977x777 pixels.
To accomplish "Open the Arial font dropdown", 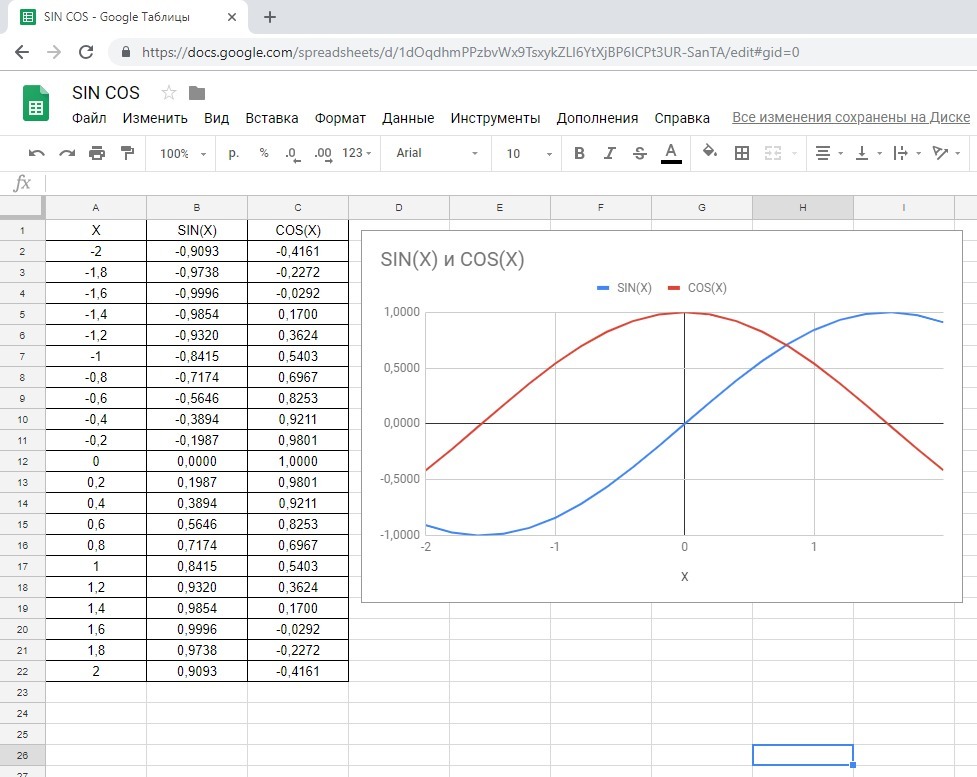I will click(437, 153).
